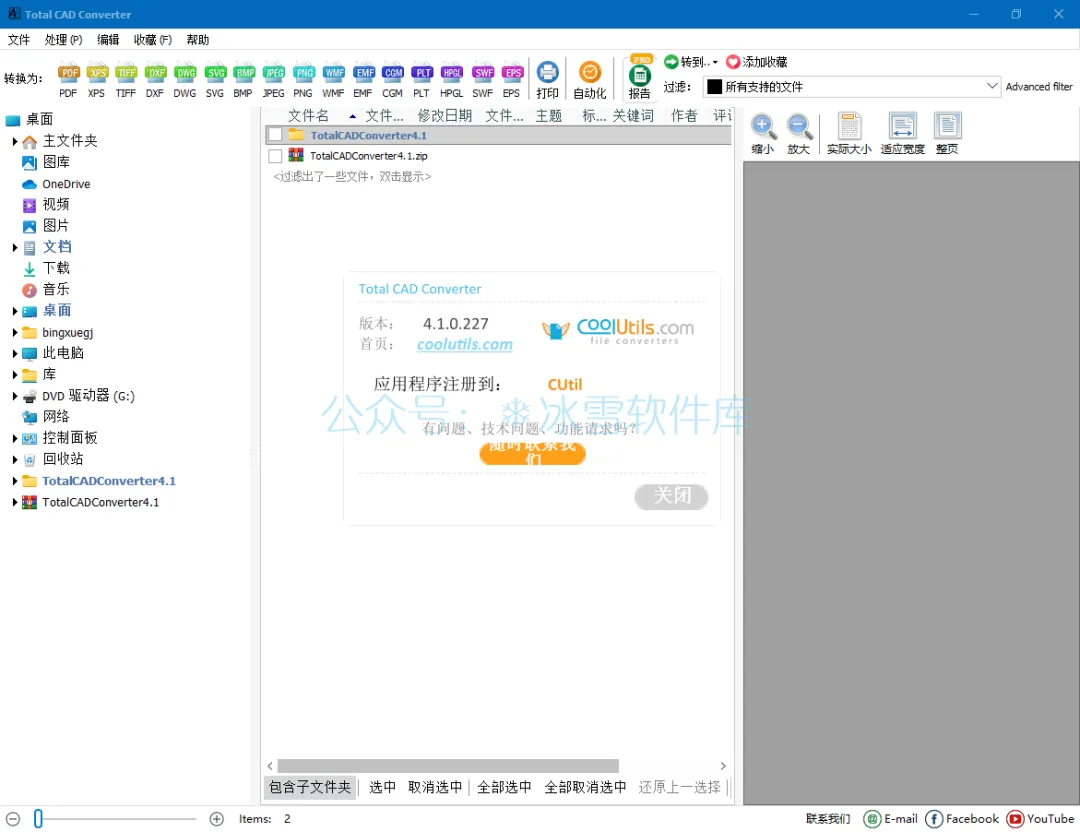
Task: Open the Print (打印) tool
Action: click(548, 80)
